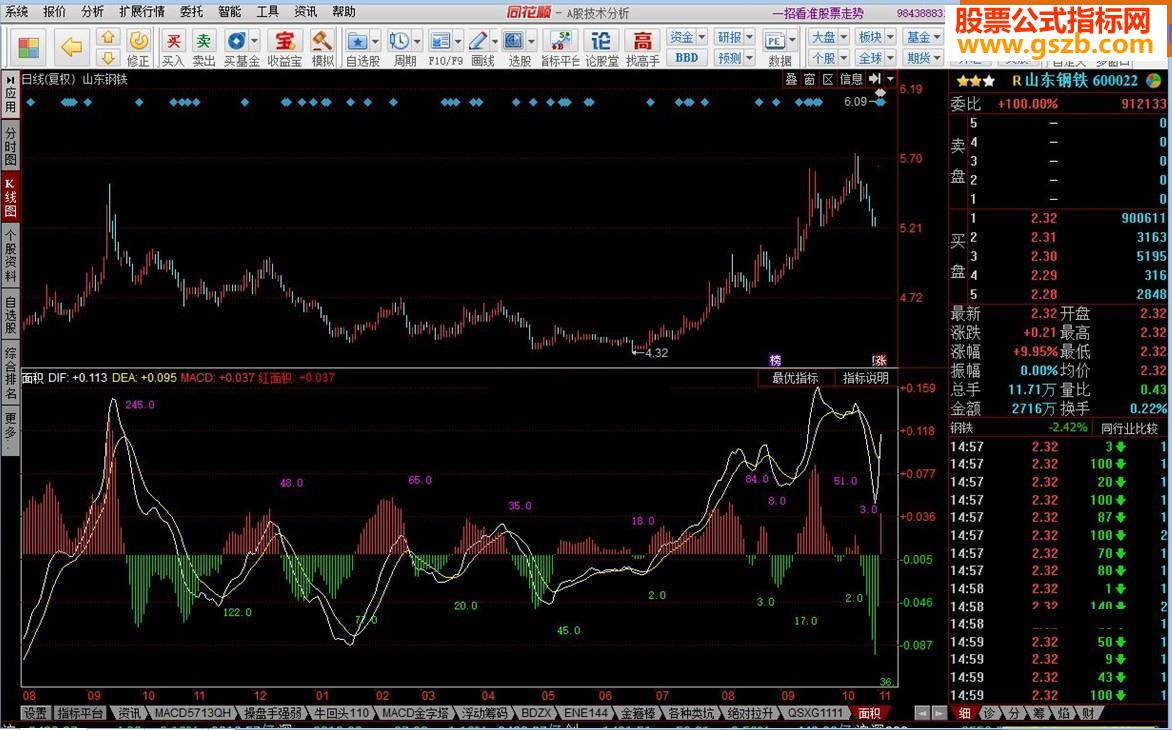Expand the 周期 period dropdown arrow
Screen dimensions: 1172x730
pos(417,41)
